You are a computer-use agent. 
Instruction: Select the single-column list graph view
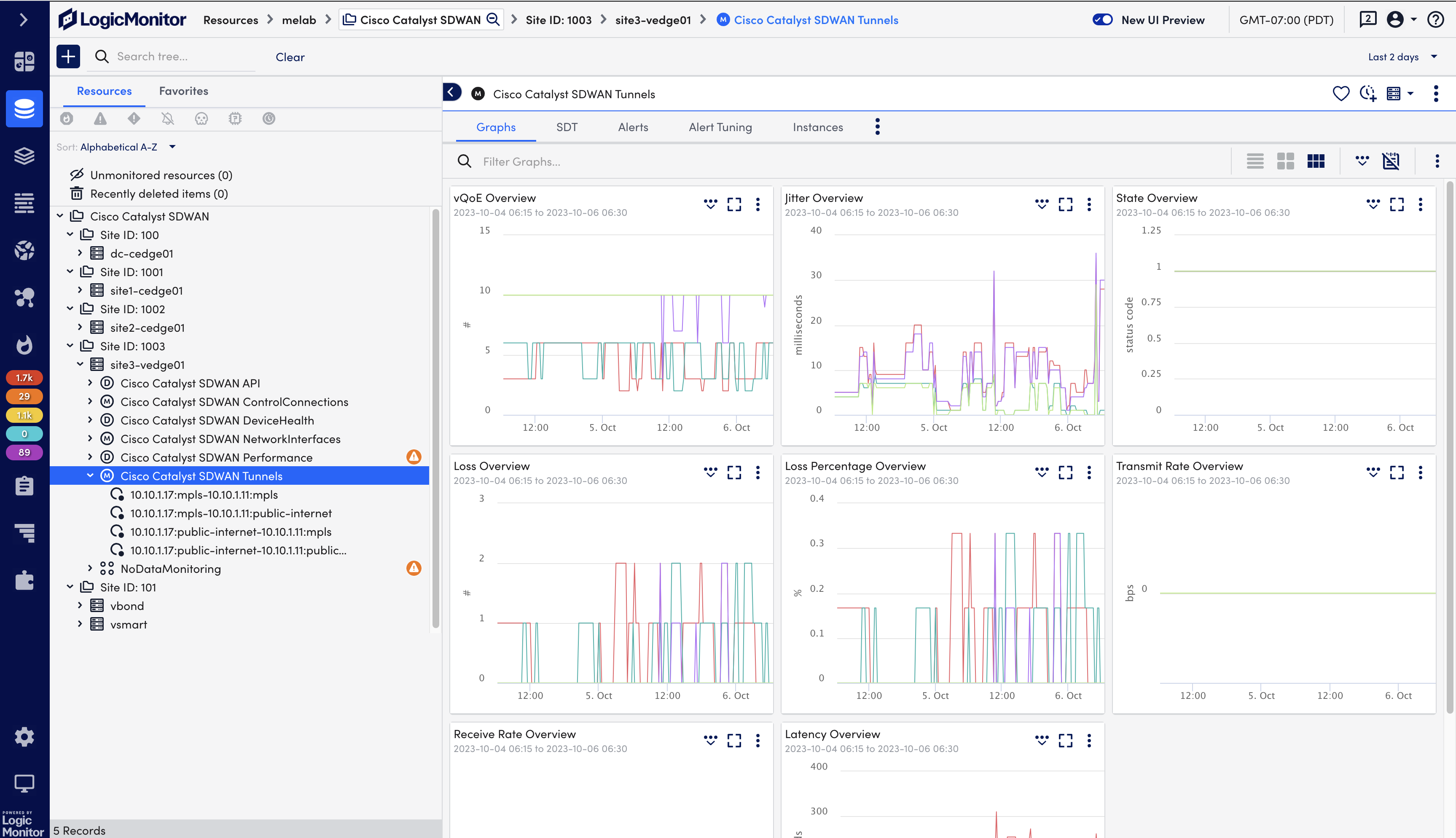(x=1255, y=161)
